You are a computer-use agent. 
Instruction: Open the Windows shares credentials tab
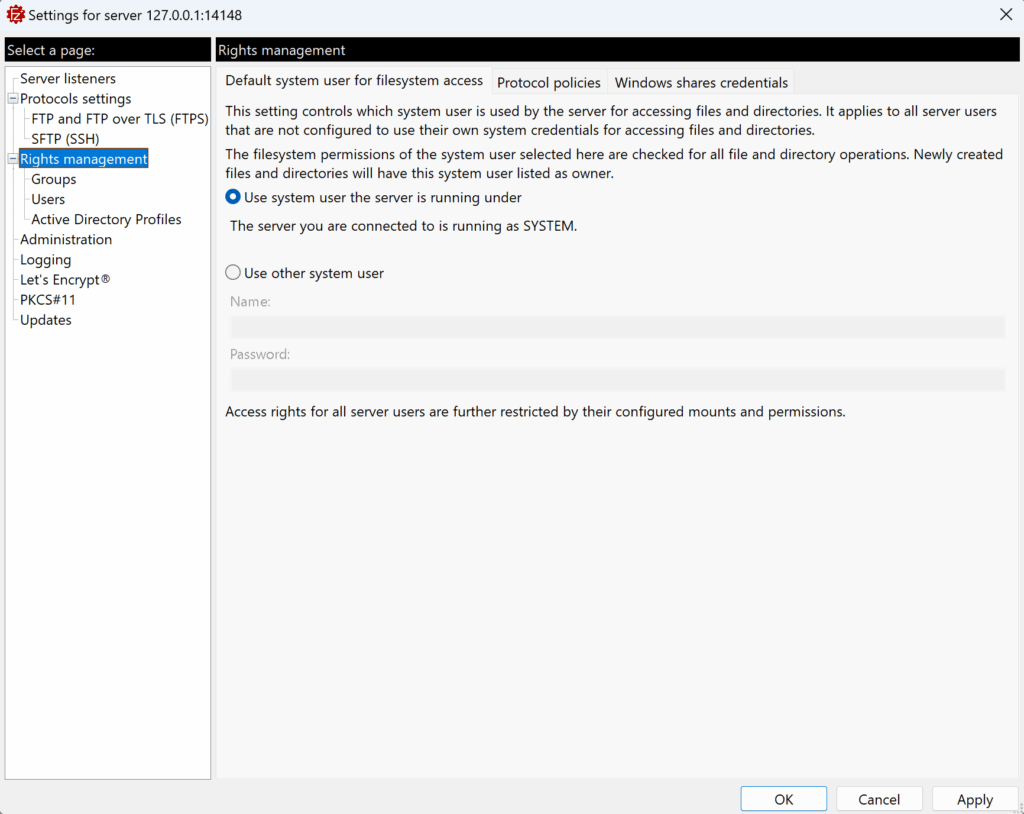pyautogui.click(x=701, y=83)
